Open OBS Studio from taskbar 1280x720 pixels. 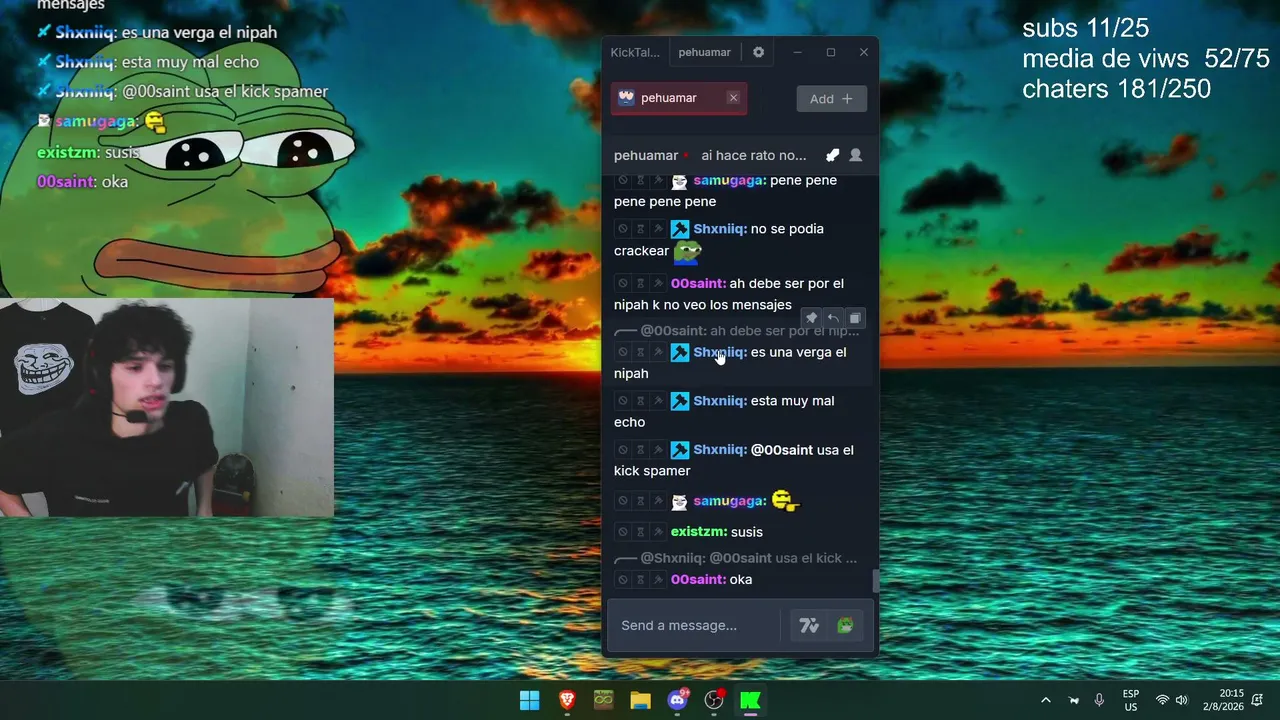click(714, 700)
